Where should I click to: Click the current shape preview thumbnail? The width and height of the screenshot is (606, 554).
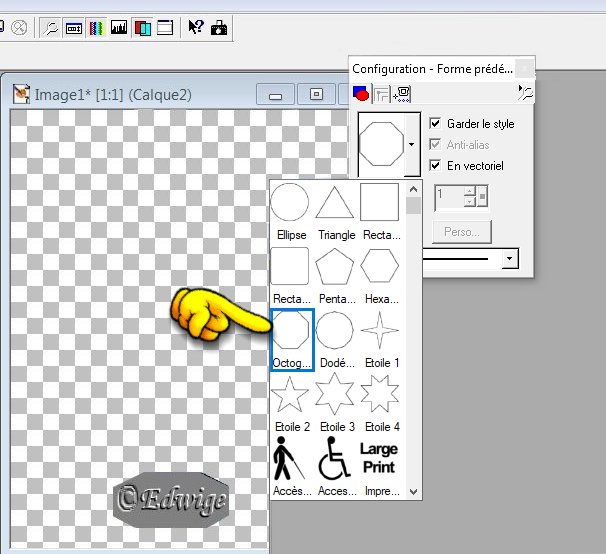(381, 144)
